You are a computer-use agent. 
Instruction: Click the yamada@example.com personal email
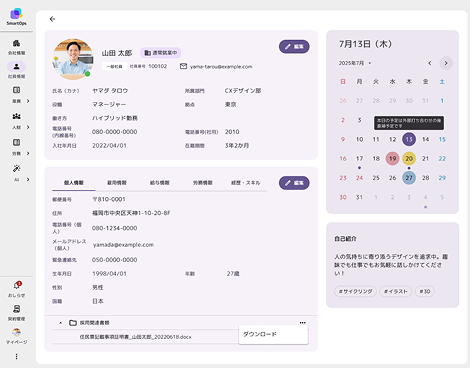coord(123,245)
